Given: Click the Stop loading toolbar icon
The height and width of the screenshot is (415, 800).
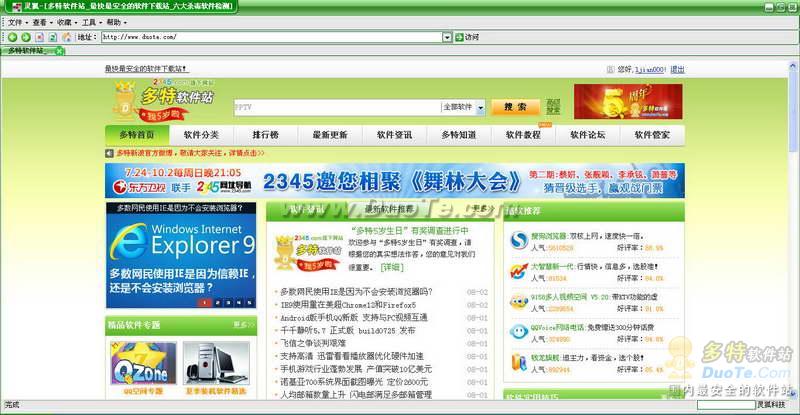Looking at the screenshot, I should (39, 37).
